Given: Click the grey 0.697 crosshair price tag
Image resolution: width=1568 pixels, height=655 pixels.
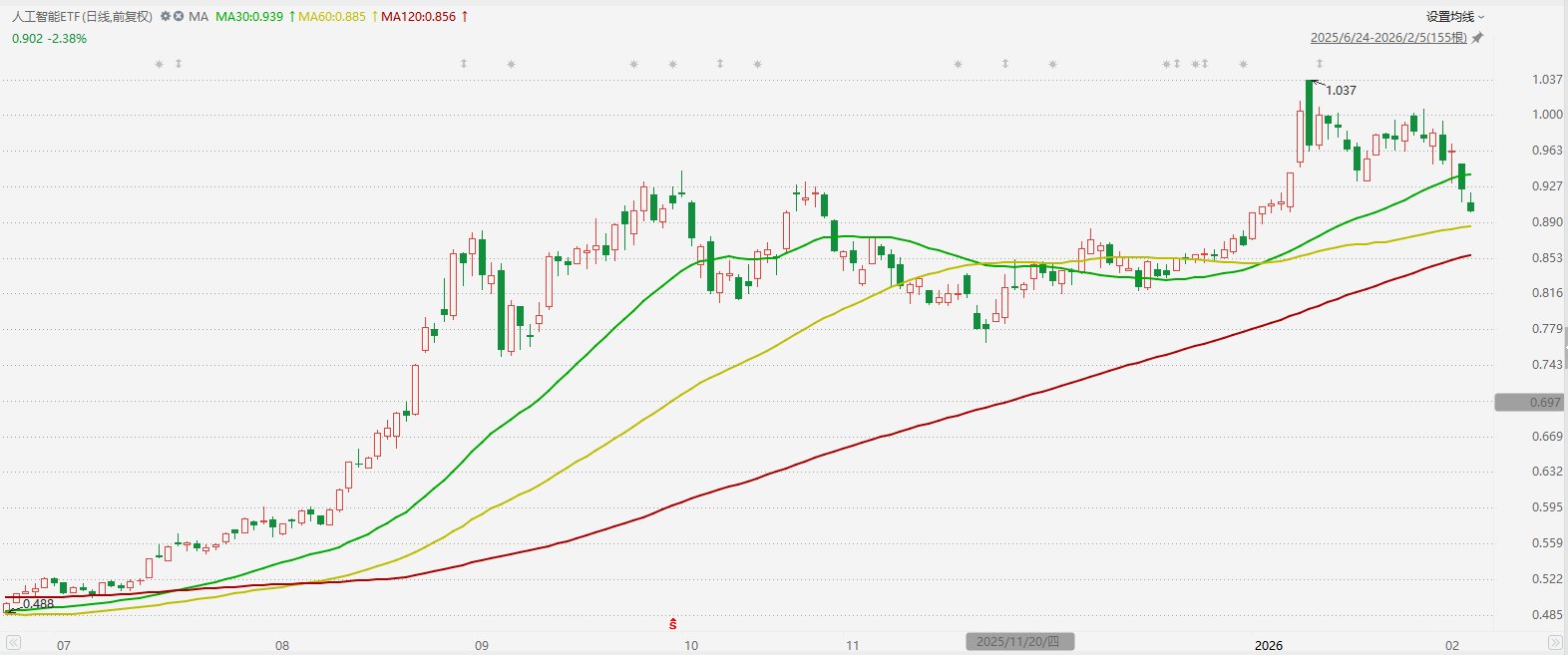Looking at the screenshot, I should 1527,403.
